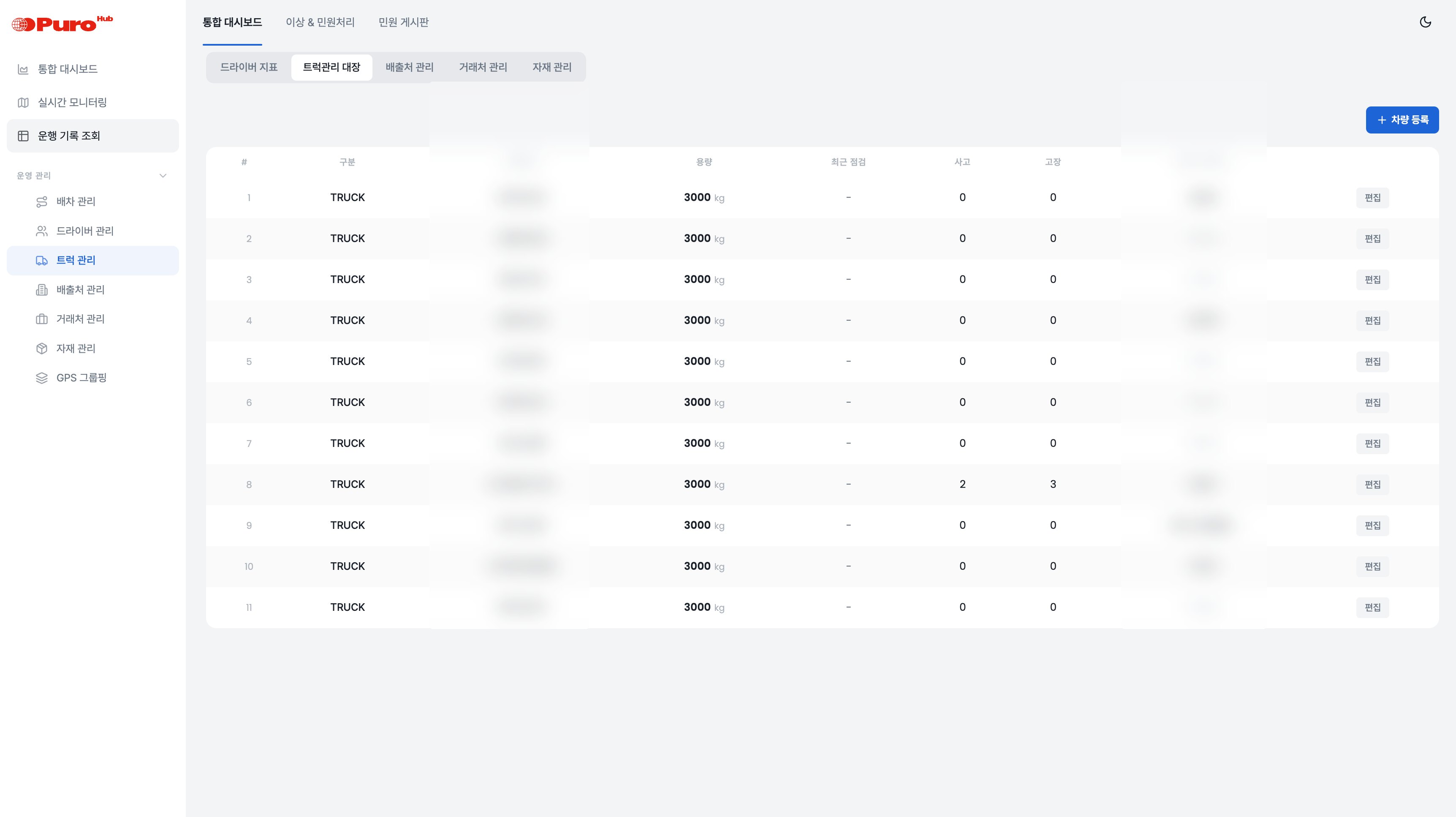The height and width of the screenshot is (817, 1456).
Task: Click the 배출처 관리 building icon
Action: tap(42, 290)
